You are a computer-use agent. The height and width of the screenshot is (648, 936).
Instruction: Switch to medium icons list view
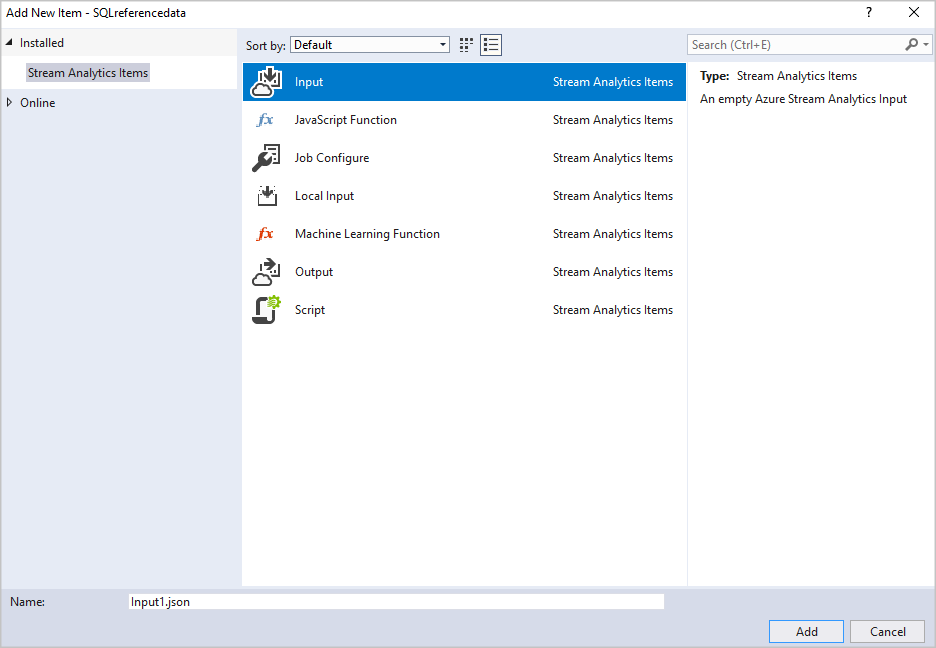point(491,45)
